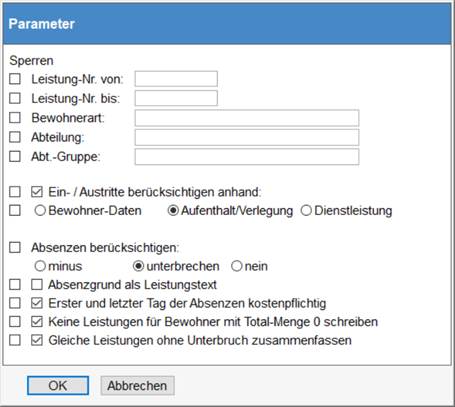The width and height of the screenshot is (455, 407).
Task: Click the Abbrechen button
Action: (137, 386)
